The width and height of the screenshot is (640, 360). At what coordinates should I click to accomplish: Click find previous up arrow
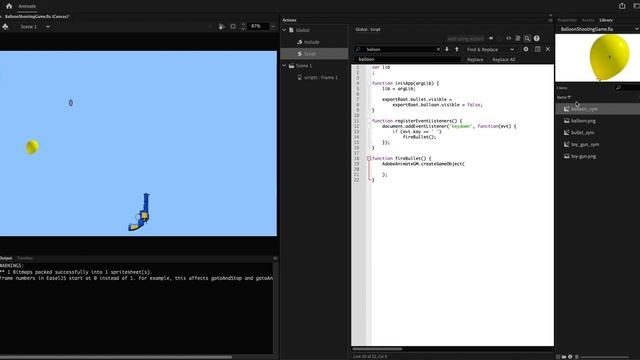click(457, 49)
